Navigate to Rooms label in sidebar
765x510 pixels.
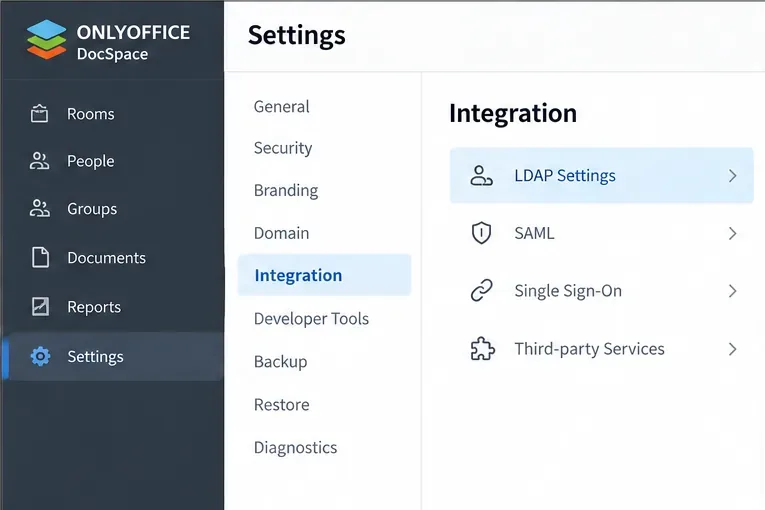pos(91,114)
